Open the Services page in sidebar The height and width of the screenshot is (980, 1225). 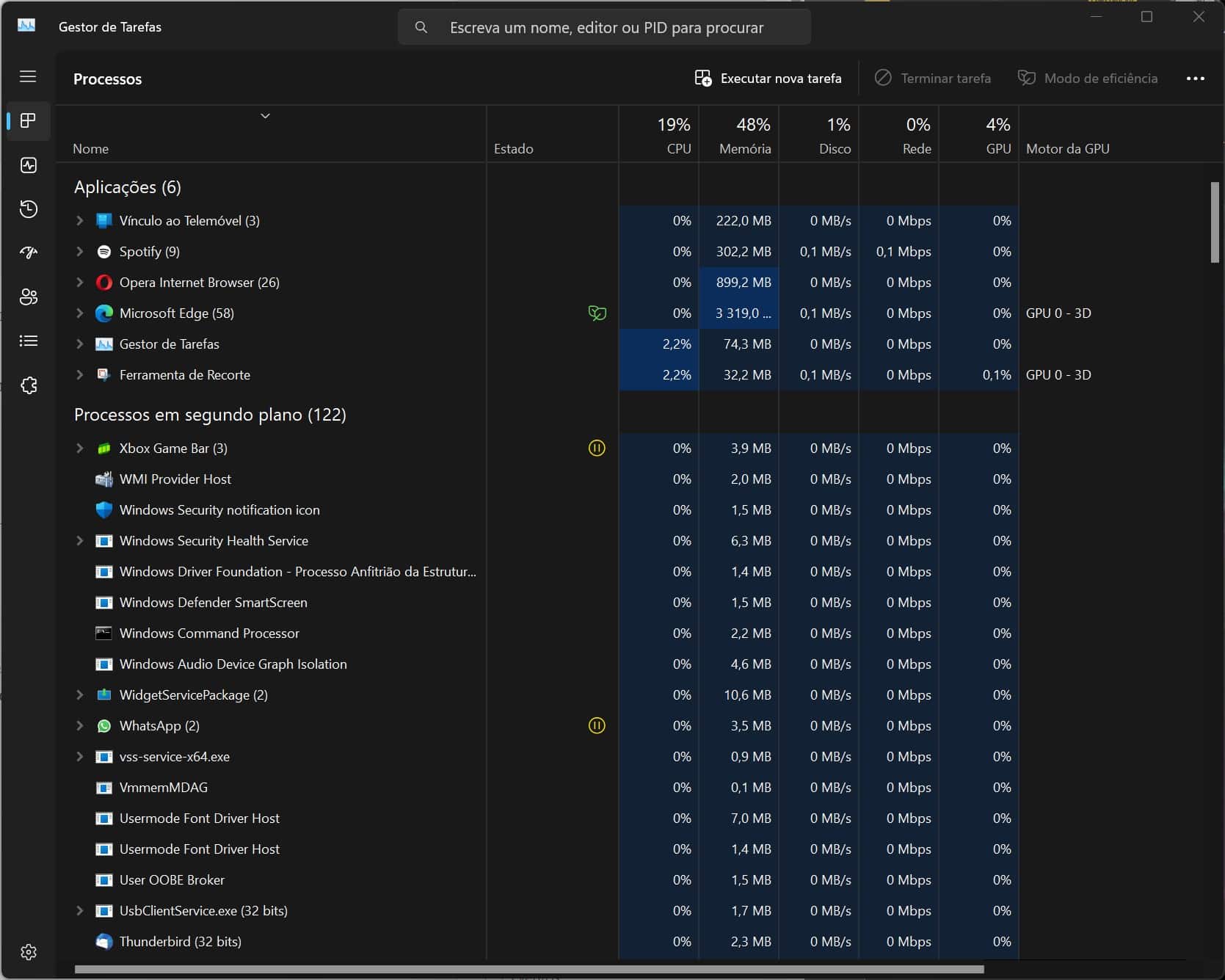click(x=29, y=385)
